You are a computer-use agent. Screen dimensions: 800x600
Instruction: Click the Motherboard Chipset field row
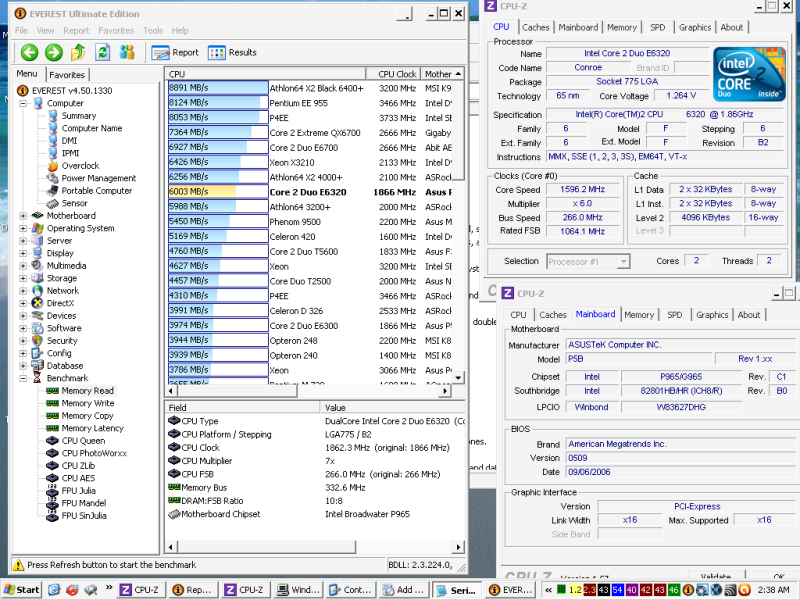(x=315, y=514)
